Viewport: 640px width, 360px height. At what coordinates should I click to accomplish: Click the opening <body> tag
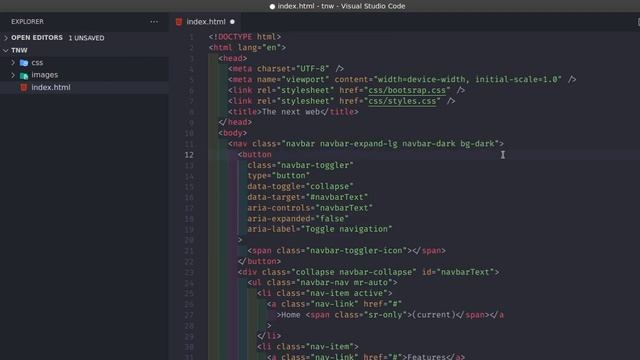233,133
